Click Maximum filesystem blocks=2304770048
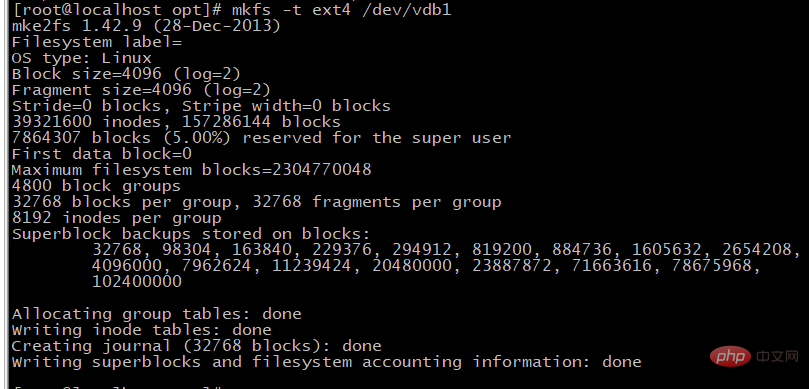 (191, 170)
